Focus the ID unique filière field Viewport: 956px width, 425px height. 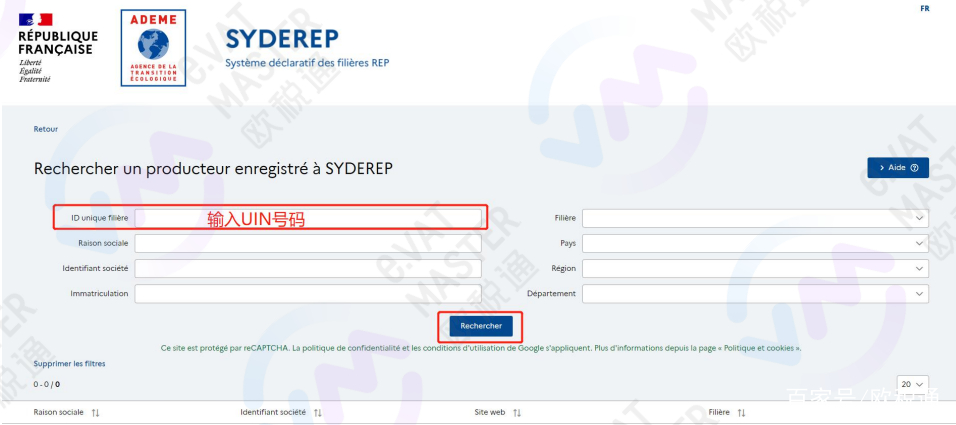[308, 218]
